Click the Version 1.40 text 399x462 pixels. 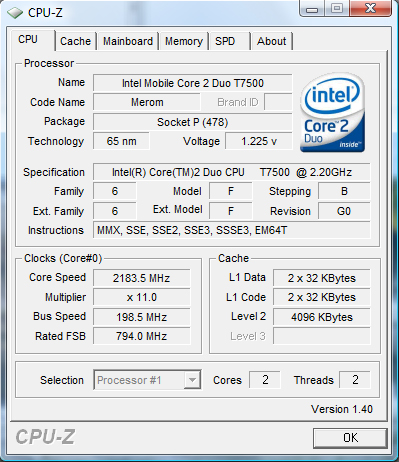coord(342,409)
